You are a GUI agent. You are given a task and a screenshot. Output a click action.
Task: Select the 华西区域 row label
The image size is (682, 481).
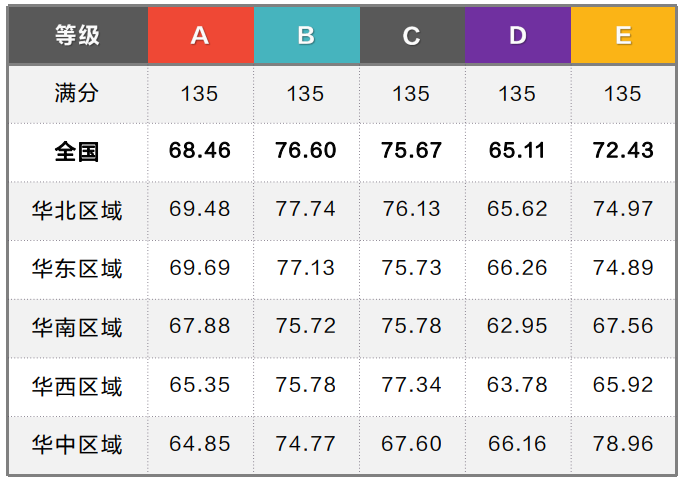[77, 385]
